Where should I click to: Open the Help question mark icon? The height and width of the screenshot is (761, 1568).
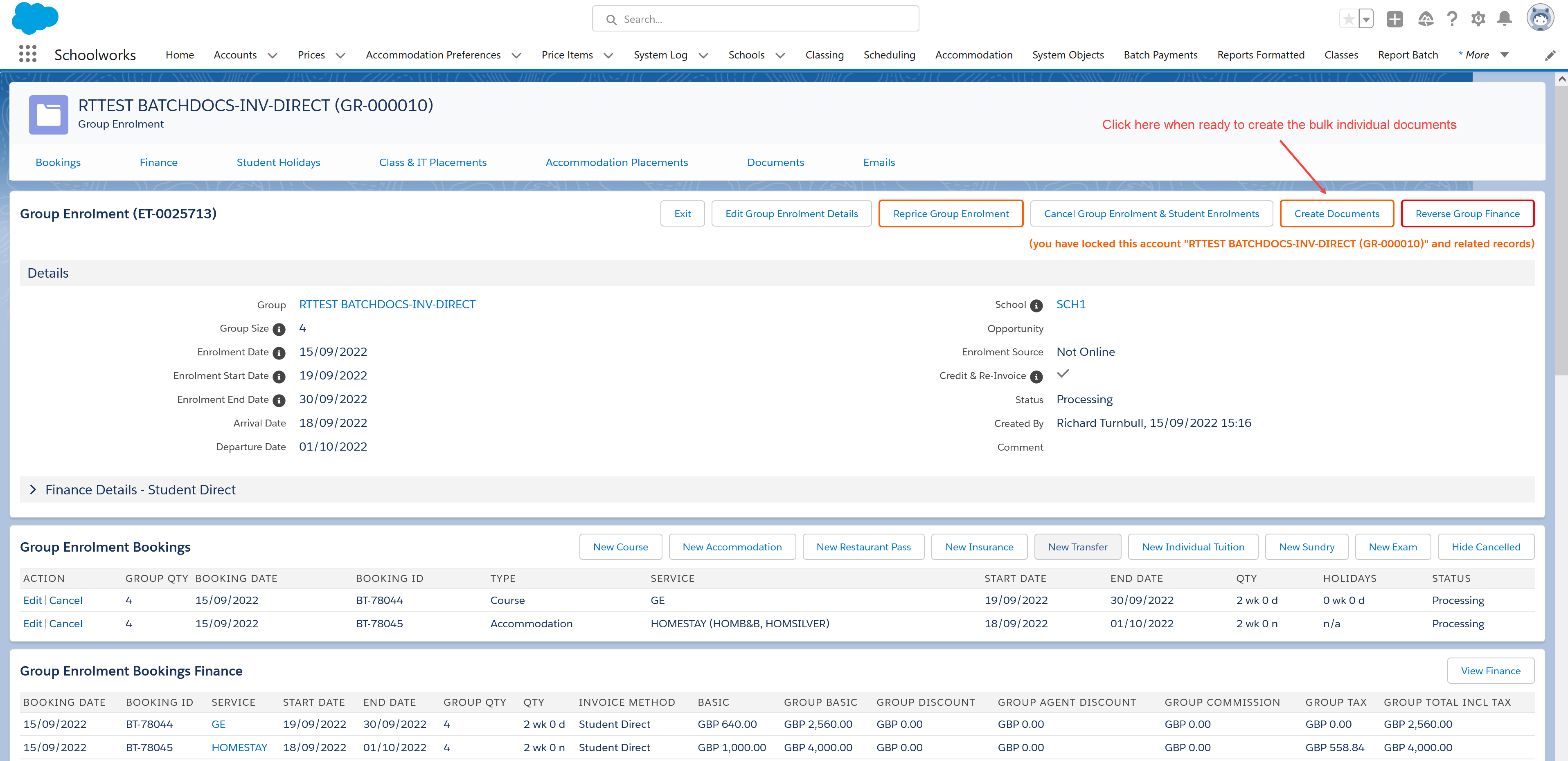tap(1452, 20)
